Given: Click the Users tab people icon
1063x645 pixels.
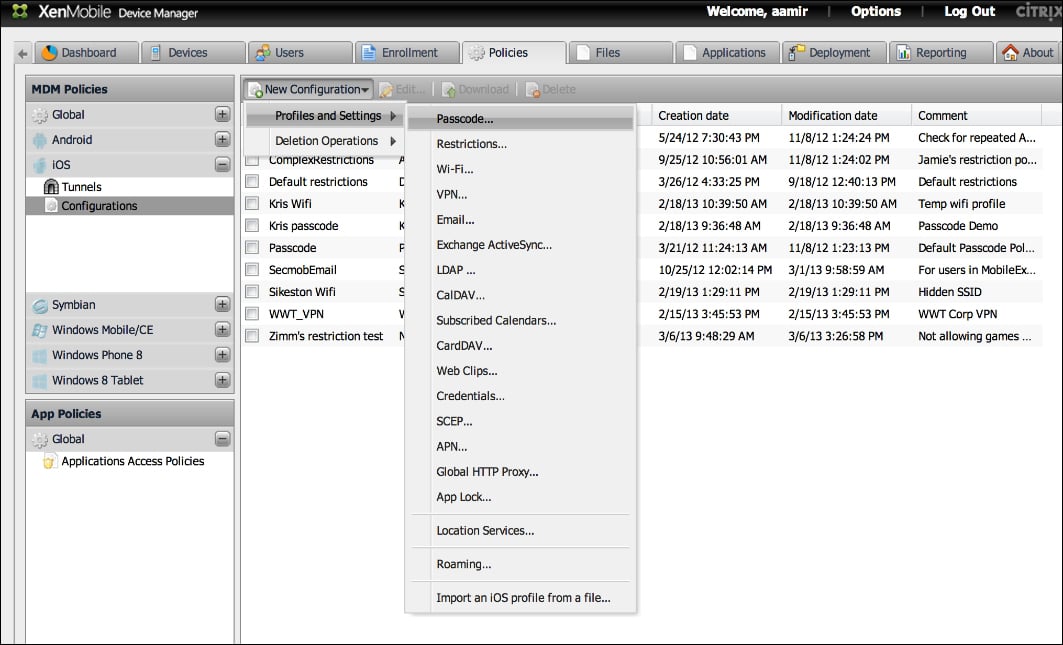Looking at the screenshot, I should click(262, 53).
